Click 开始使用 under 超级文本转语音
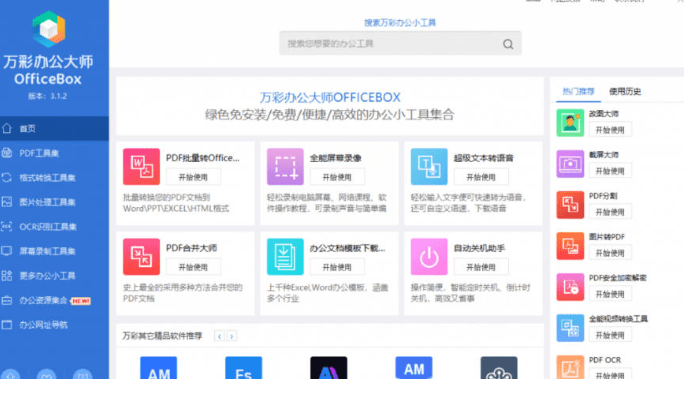 (x=481, y=177)
